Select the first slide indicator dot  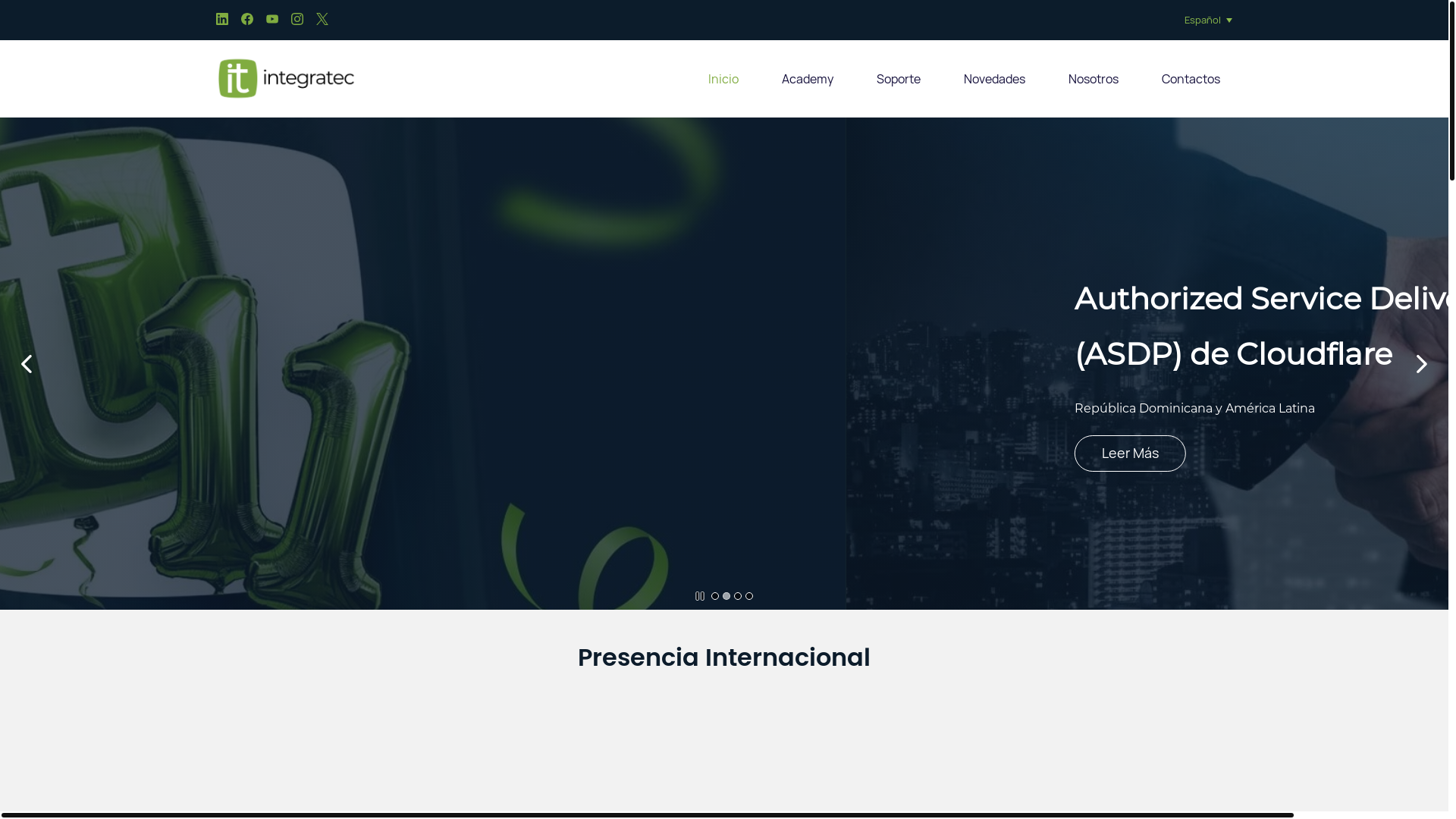click(x=715, y=596)
